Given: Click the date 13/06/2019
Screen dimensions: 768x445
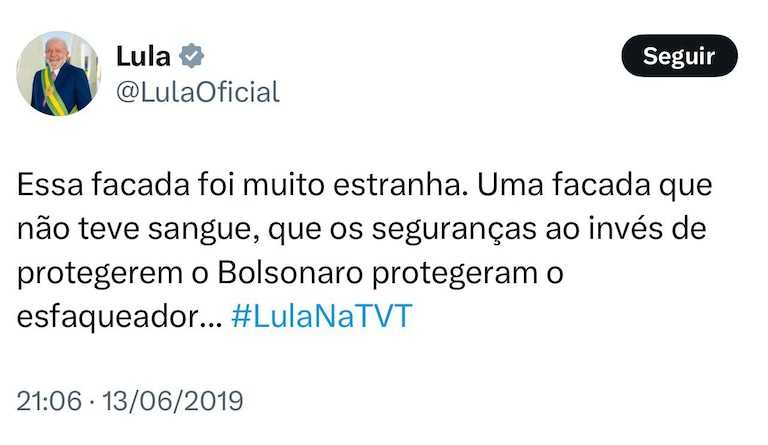Looking at the screenshot, I should pos(170,401).
